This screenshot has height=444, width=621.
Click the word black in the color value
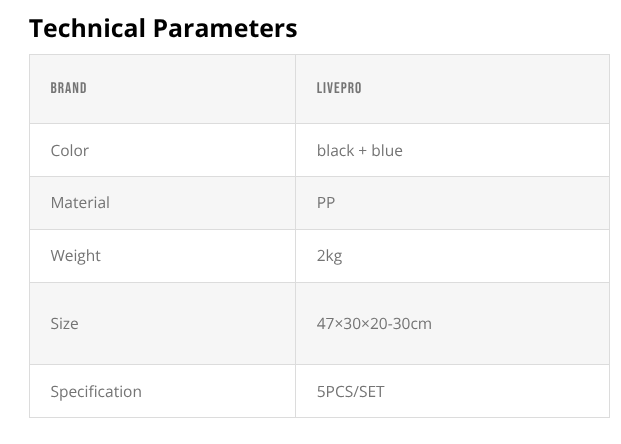tap(335, 150)
